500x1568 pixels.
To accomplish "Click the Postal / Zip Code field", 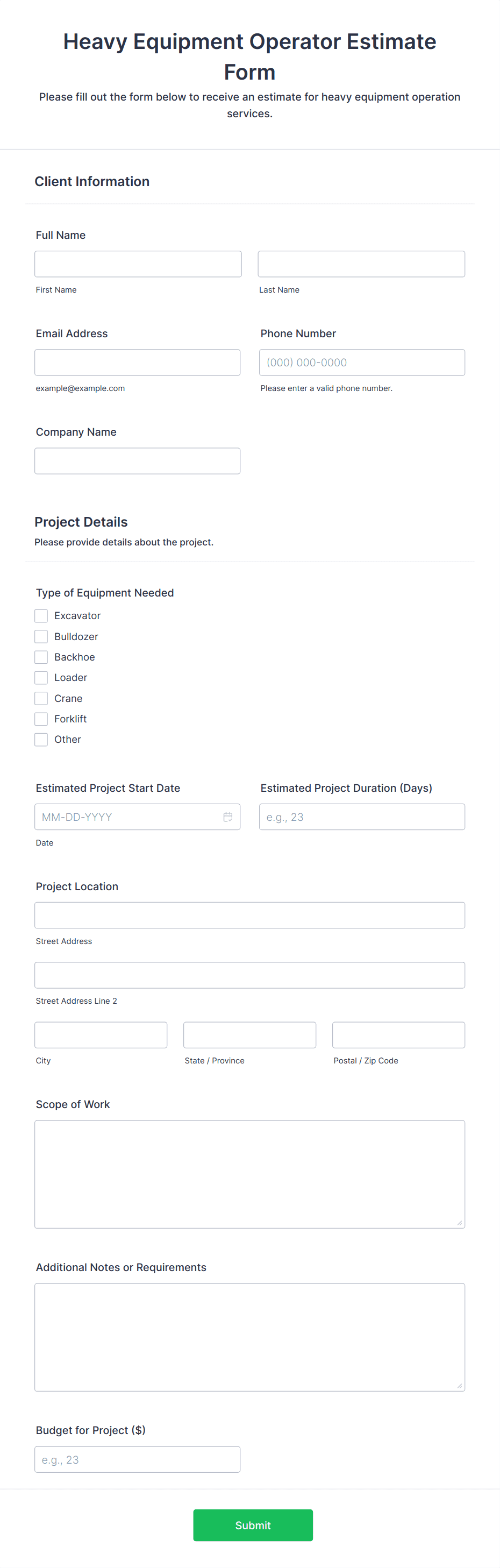I will [x=398, y=1035].
